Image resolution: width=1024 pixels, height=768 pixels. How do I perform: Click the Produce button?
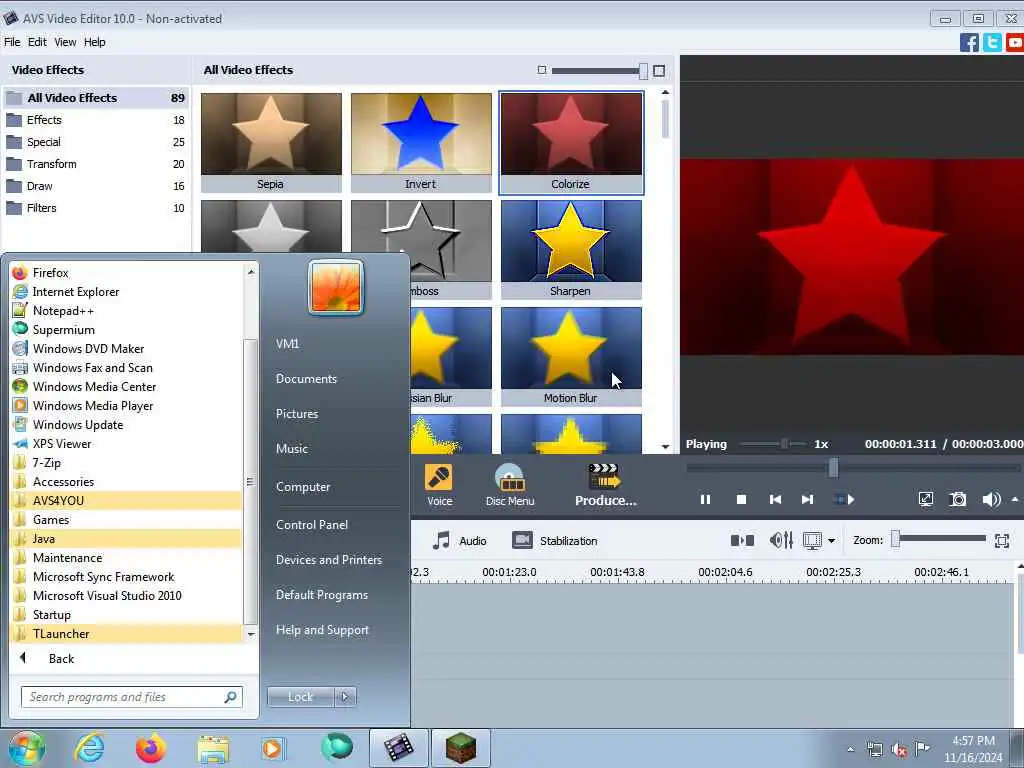click(605, 485)
